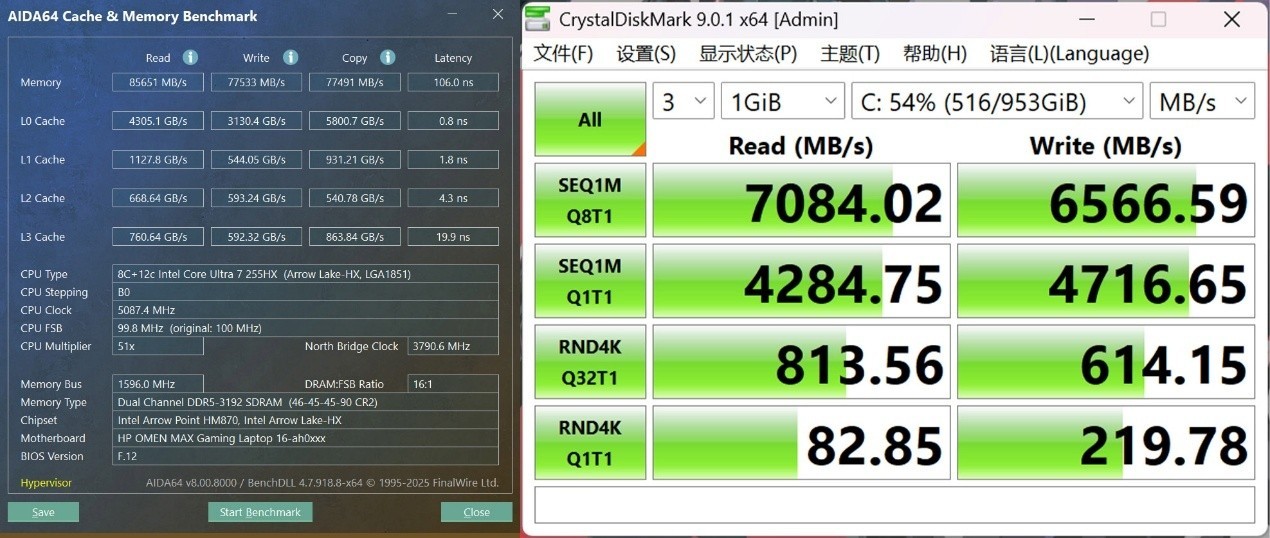
Task: Click the Chipset value Intel Arrow Point HM870
Action: tap(306, 420)
